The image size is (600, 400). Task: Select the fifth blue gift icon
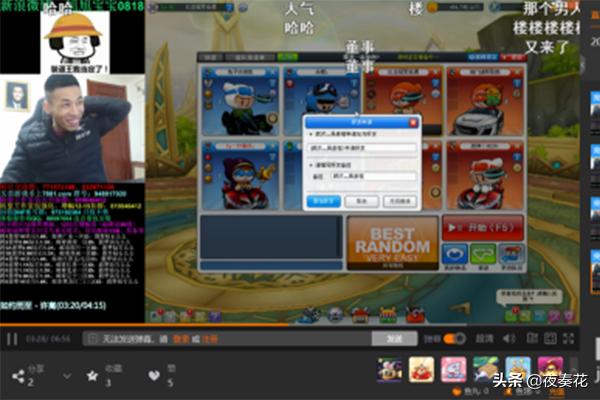pyautogui.click(x=518, y=369)
